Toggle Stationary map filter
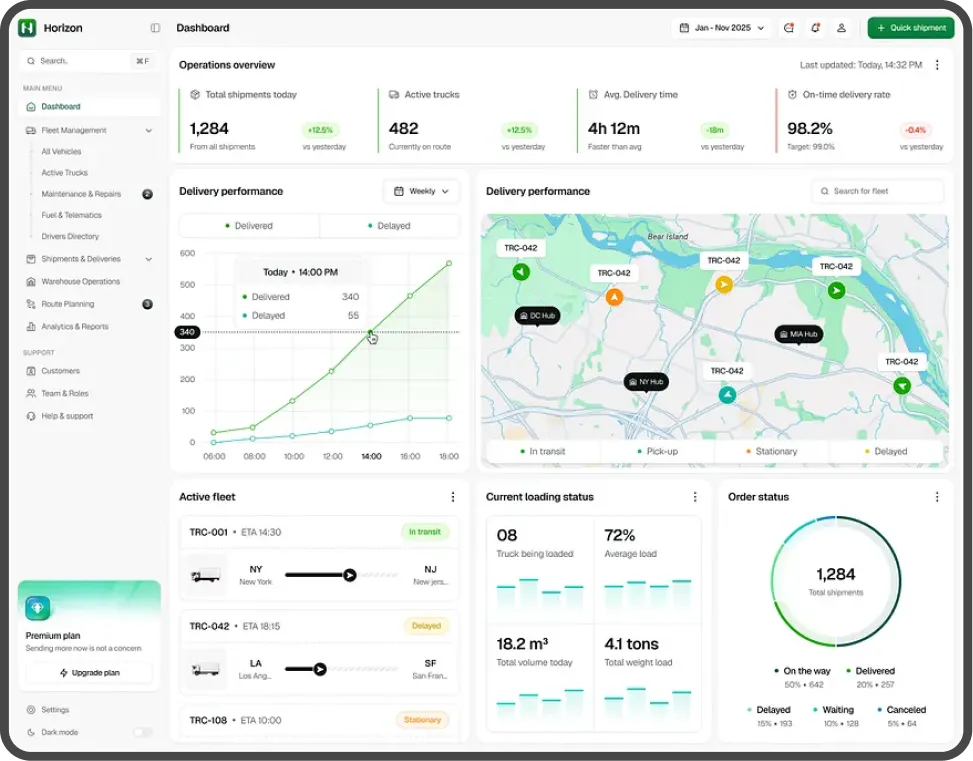 click(771, 451)
